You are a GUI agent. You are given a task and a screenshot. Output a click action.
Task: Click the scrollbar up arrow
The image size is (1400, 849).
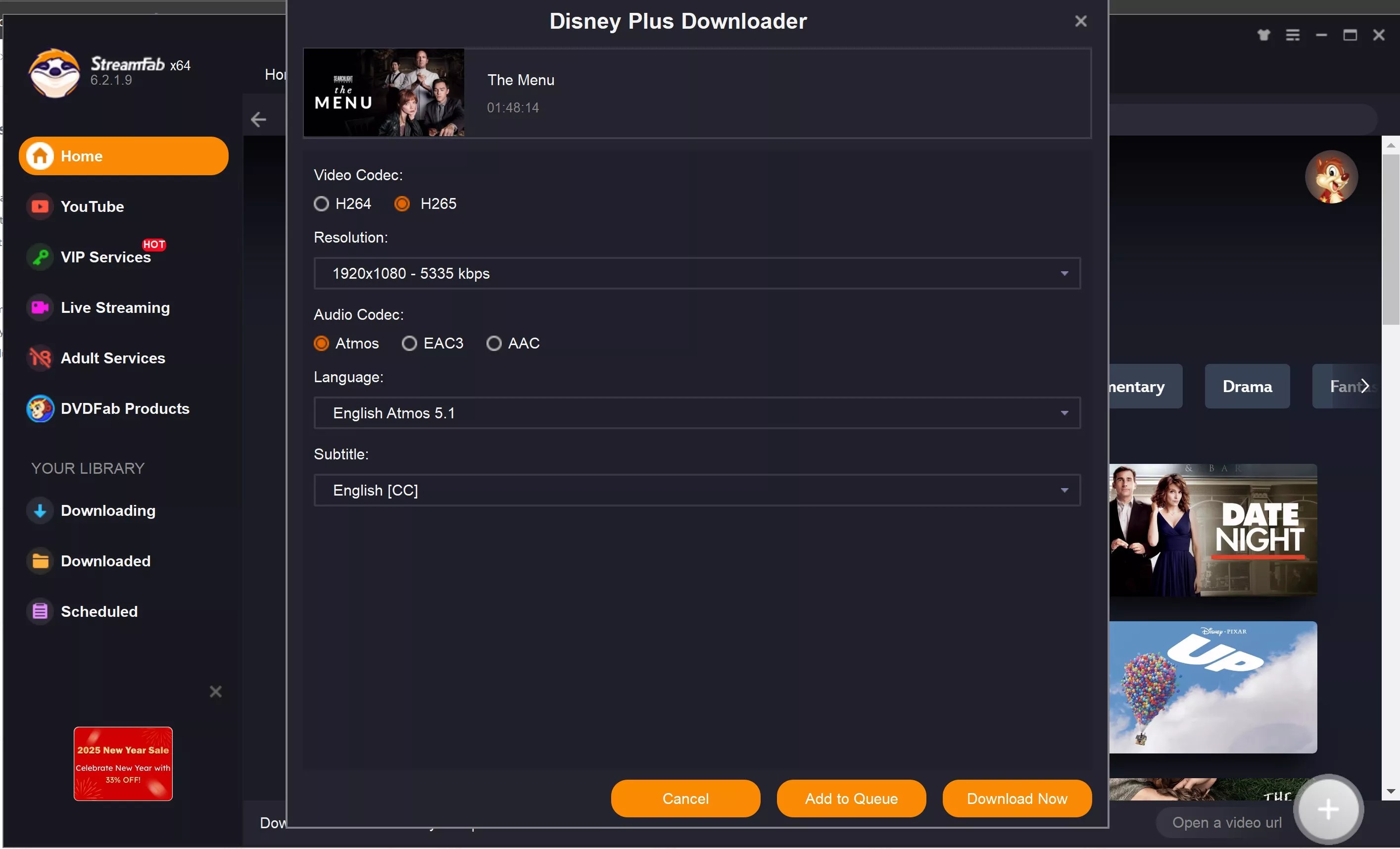[1390, 146]
